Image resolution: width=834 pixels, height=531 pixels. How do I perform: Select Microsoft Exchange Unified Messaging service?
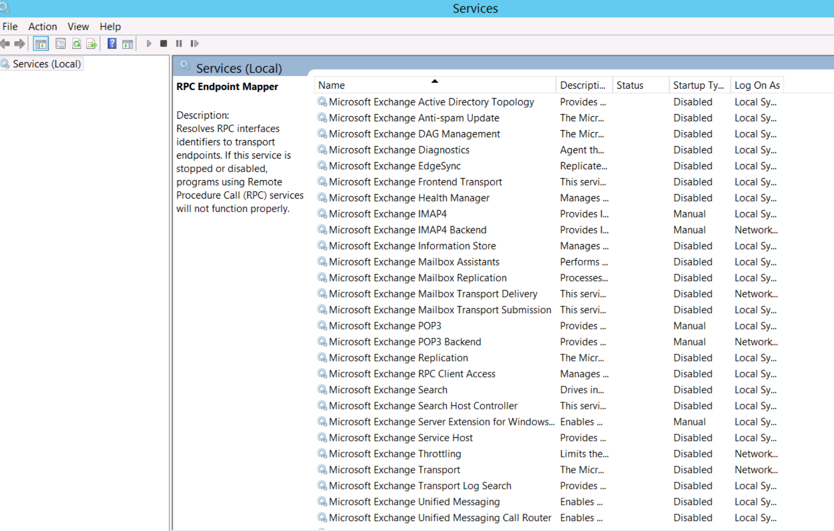coord(414,502)
